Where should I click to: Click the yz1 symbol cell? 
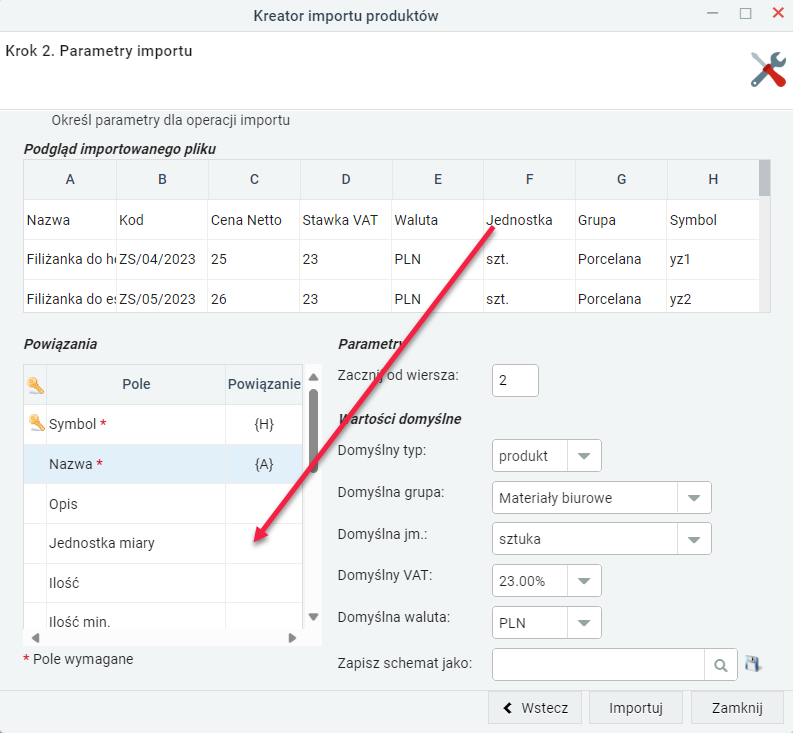point(713,260)
